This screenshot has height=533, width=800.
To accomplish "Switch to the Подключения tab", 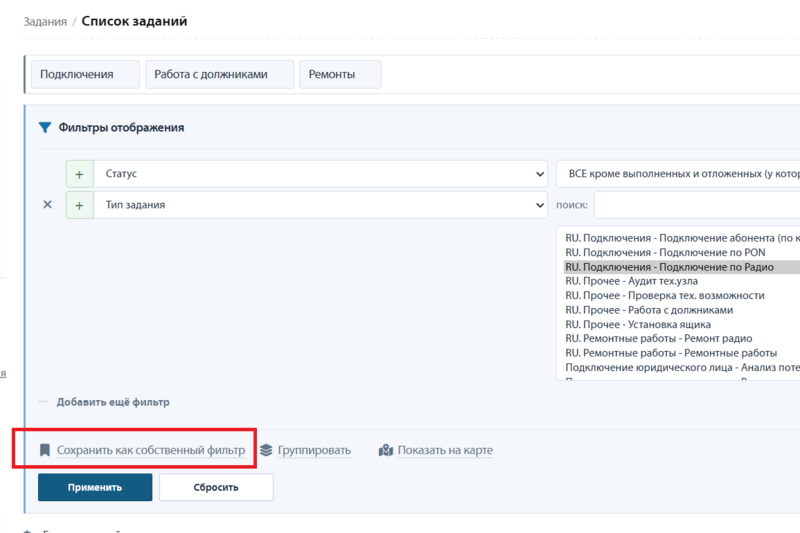I will point(85,74).
